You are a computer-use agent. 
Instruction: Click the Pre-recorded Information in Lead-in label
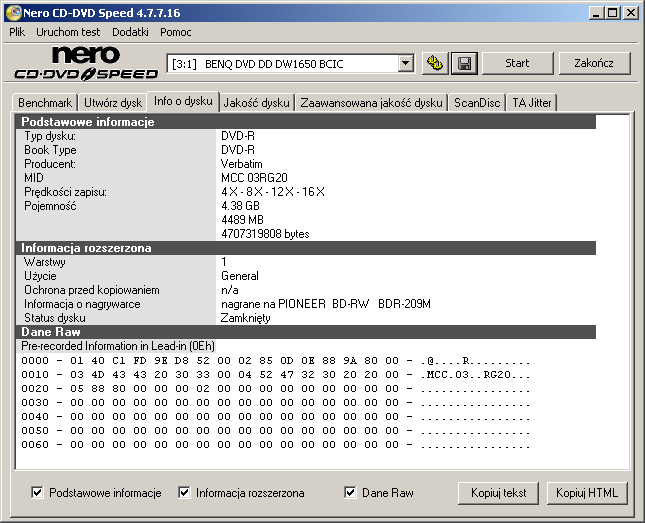pyautogui.click(x=118, y=346)
